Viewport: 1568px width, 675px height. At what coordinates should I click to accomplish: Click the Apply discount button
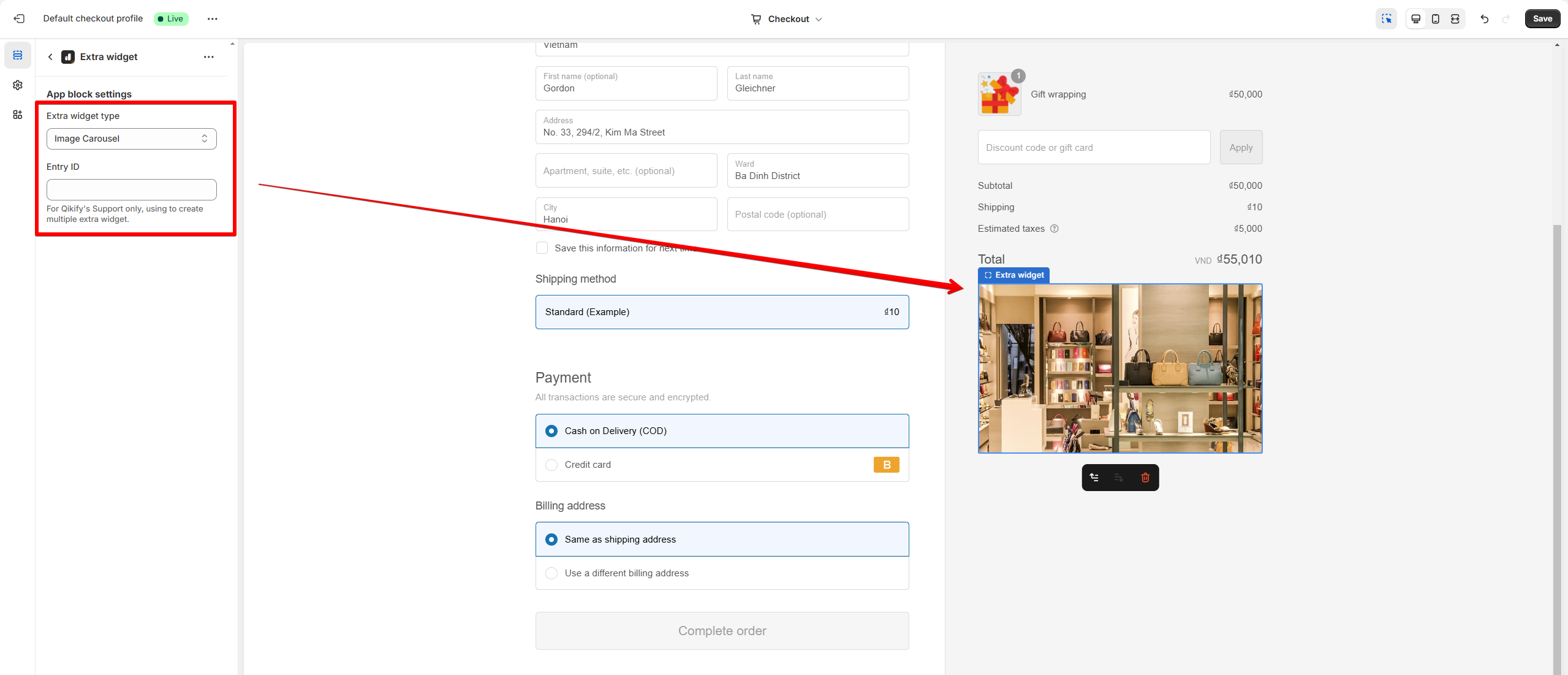1241,147
